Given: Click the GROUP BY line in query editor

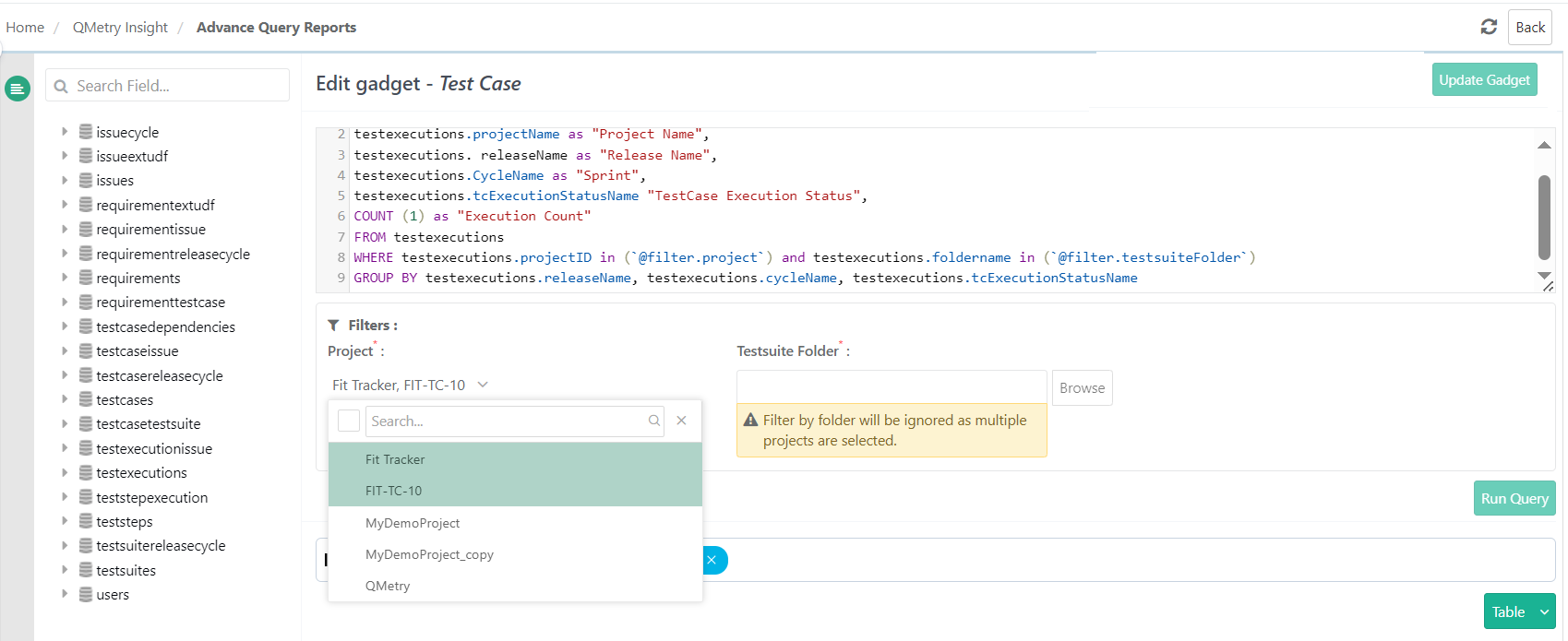Looking at the screenshot, I should pyautogui.click(x=746, y=278).
